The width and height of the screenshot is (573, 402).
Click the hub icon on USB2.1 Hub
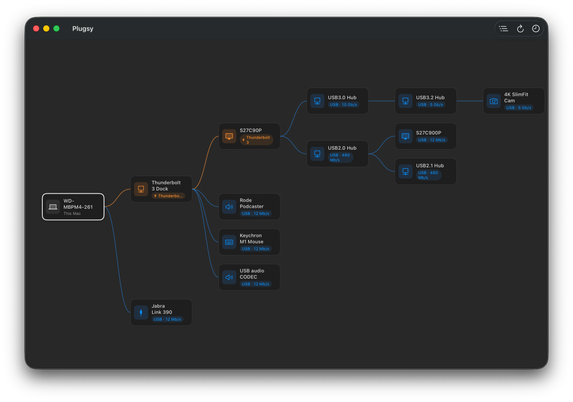[x=405, y=171]
